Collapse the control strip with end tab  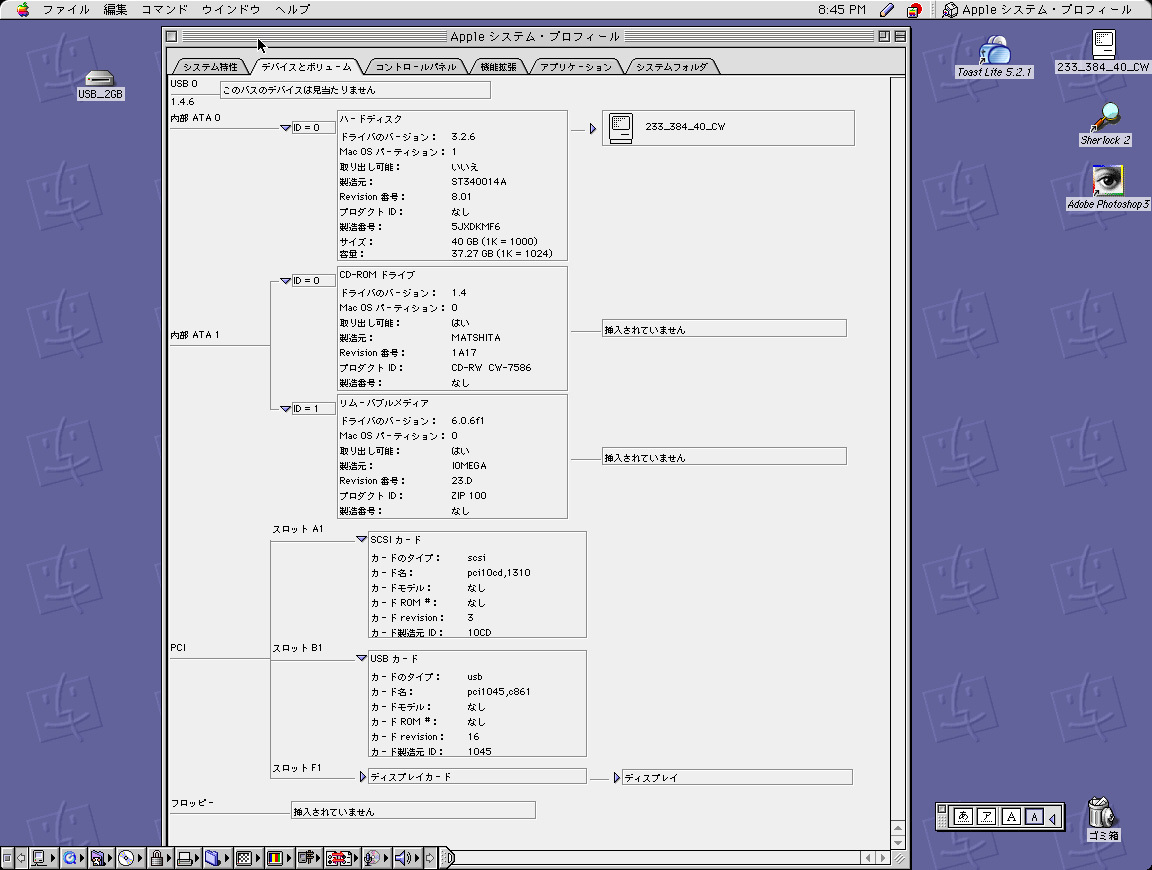point(447,858)
